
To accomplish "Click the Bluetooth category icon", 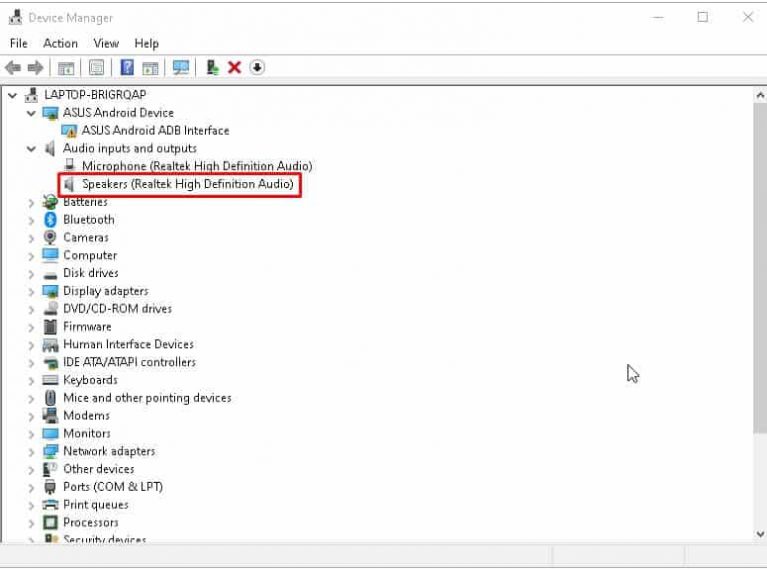I will (x=50, y=220).
